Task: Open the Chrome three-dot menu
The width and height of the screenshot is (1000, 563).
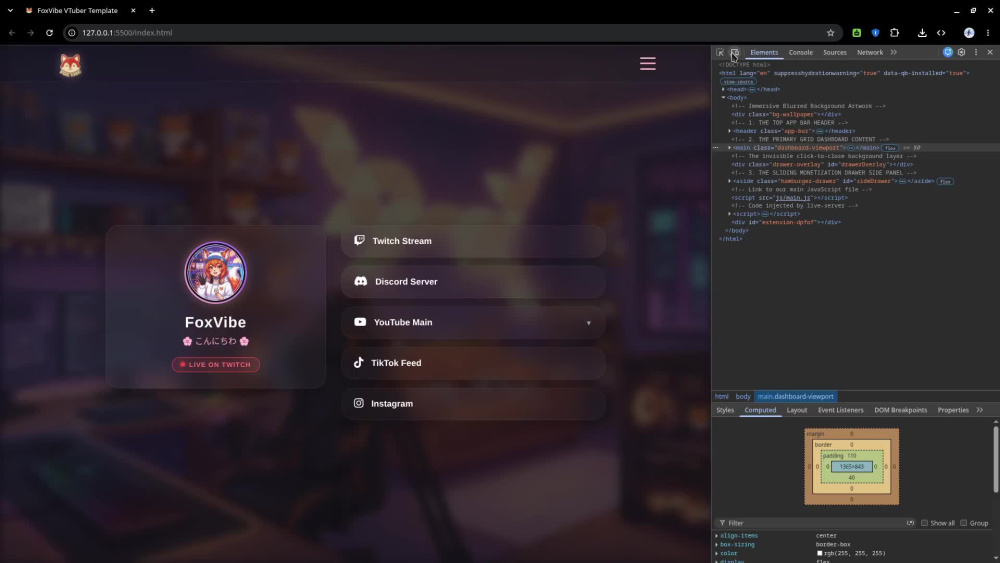Action: [988, 33]
